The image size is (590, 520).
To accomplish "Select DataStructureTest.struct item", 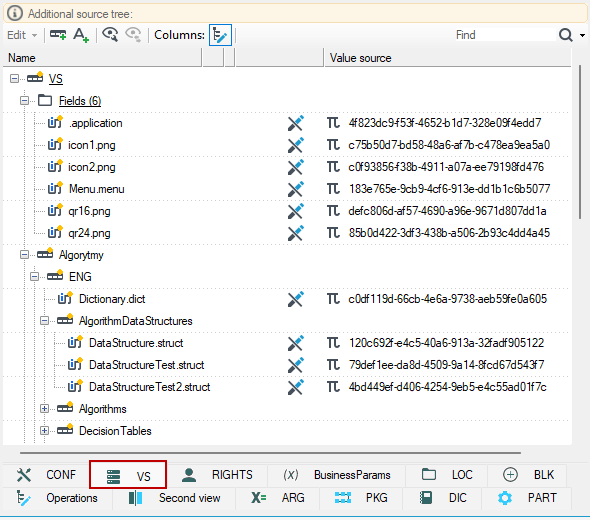I will click(147, 365).
